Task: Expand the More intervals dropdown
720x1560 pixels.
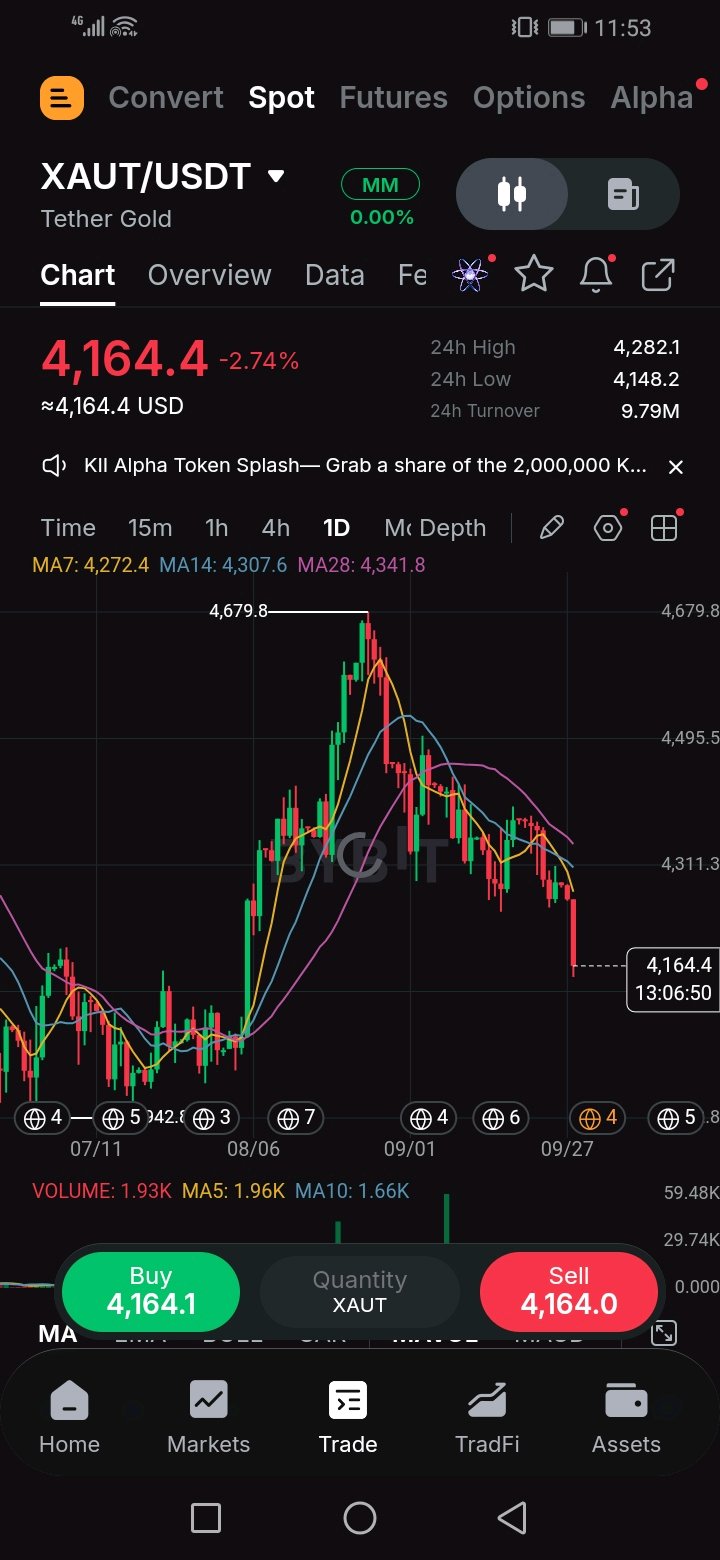Action: (397, 528)
